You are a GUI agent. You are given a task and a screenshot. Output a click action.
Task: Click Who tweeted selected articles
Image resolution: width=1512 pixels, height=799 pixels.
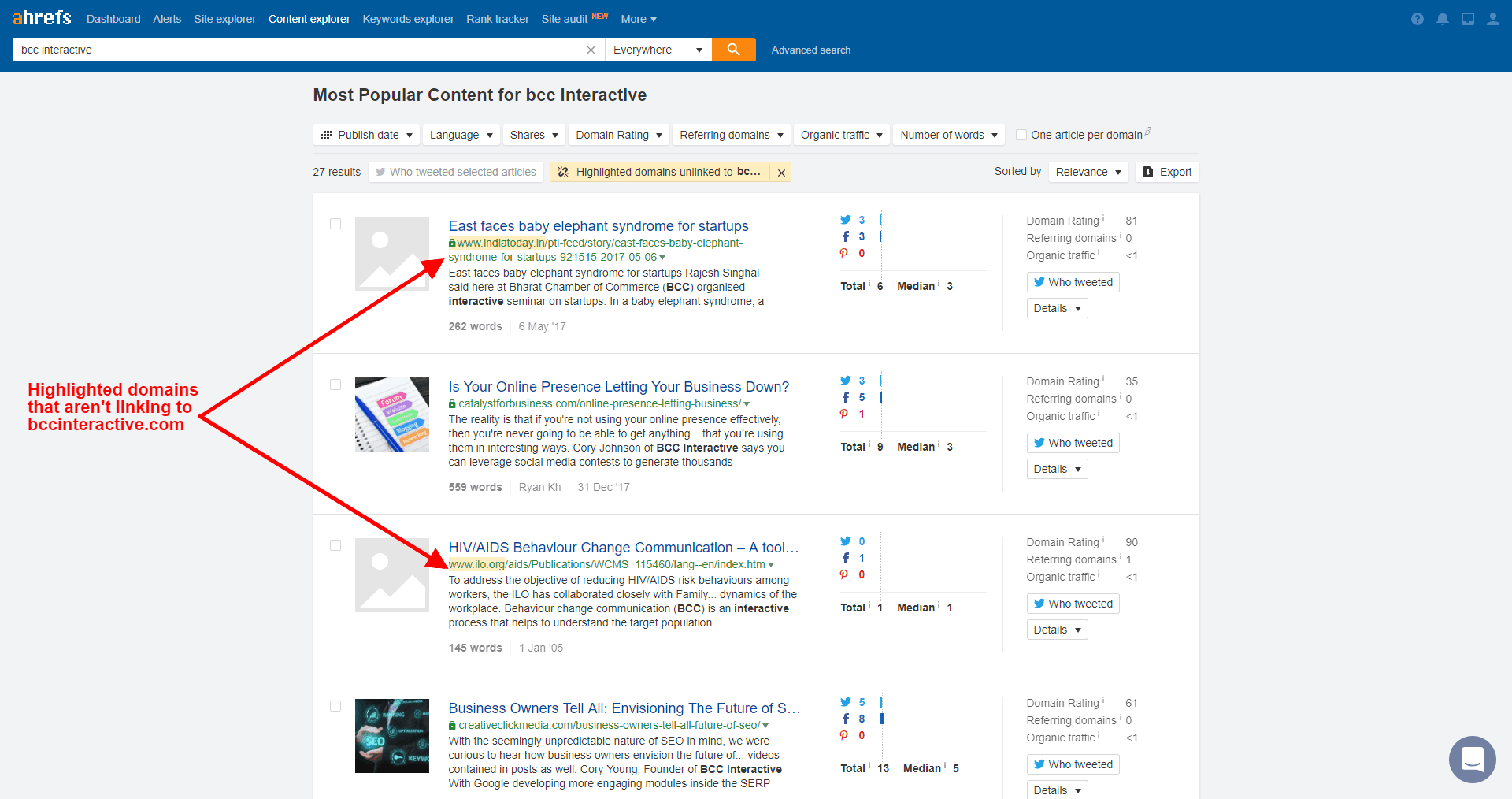click(x=456, y=172)
